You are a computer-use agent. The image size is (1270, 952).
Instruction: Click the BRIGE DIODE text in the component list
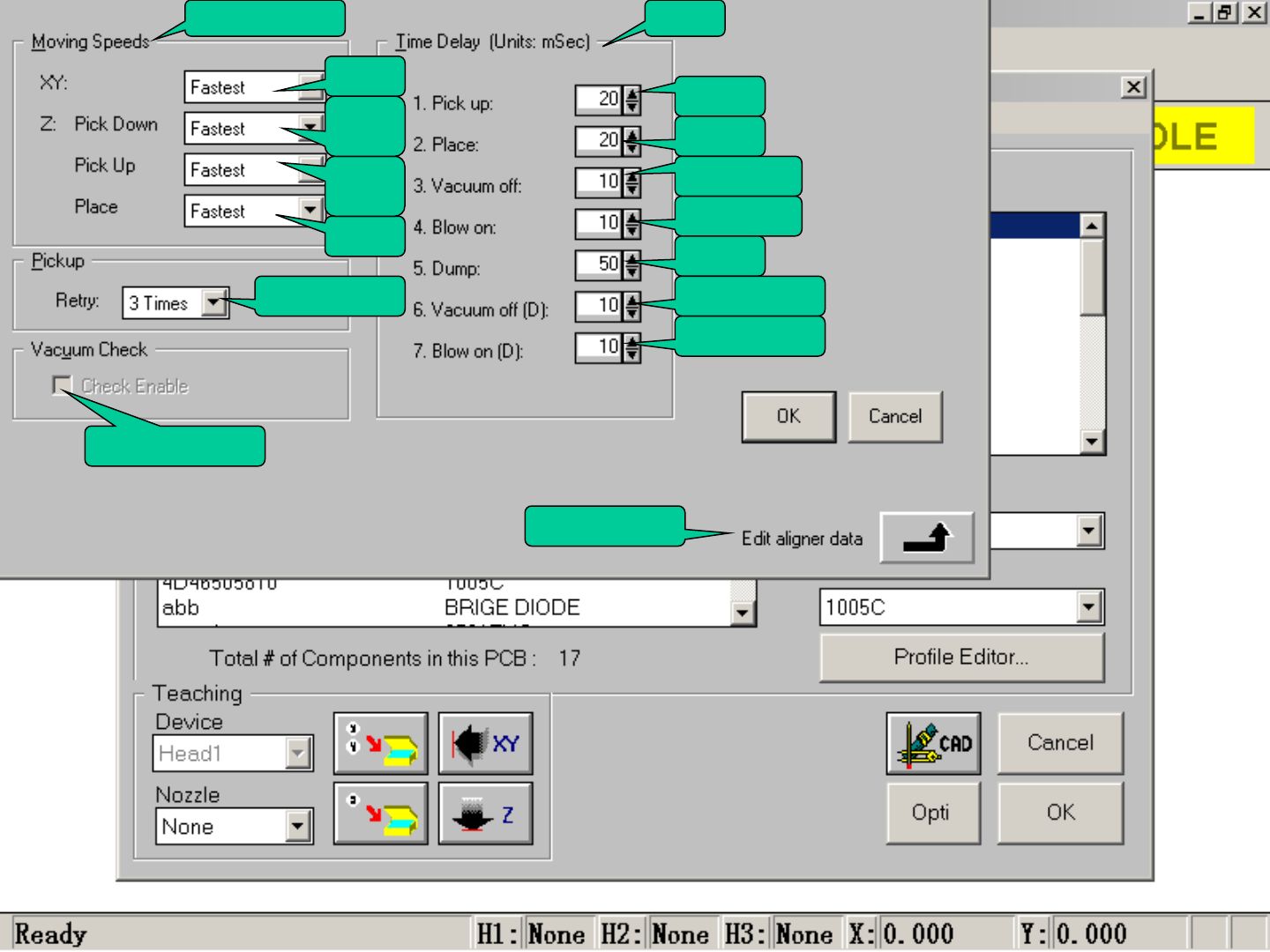512,607
